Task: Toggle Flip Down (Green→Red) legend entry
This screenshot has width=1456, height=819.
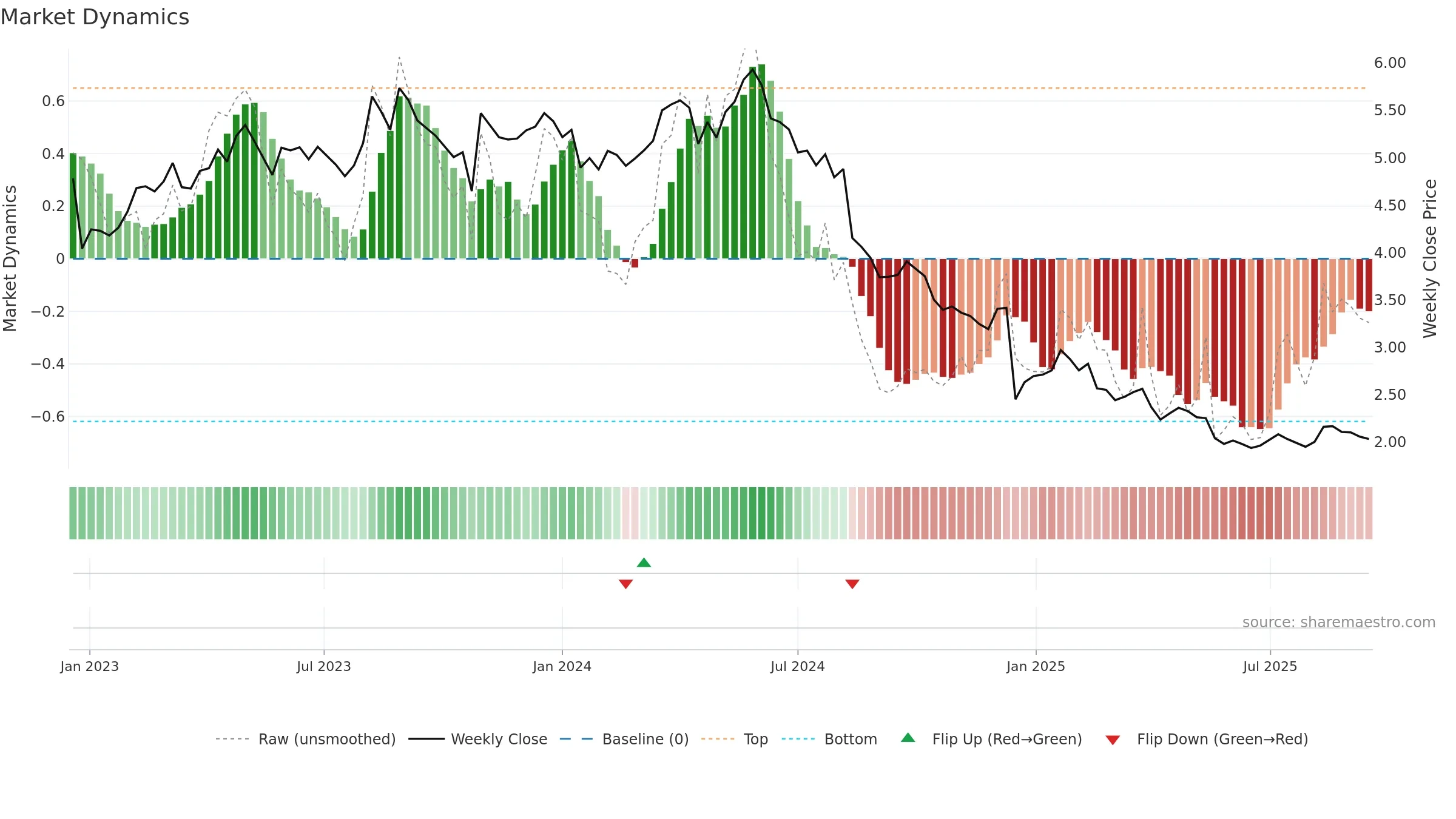Action: coord(1206,739)
